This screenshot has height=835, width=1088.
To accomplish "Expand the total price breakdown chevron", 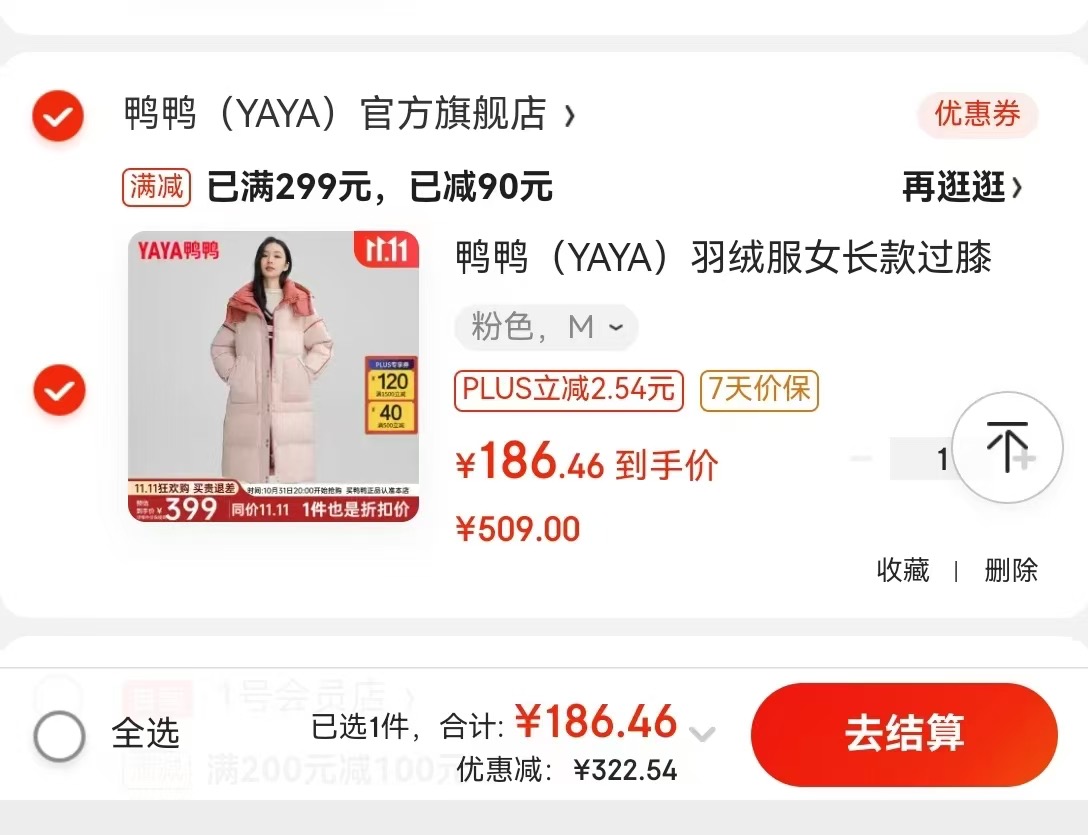I will click(x=702, y=732).
